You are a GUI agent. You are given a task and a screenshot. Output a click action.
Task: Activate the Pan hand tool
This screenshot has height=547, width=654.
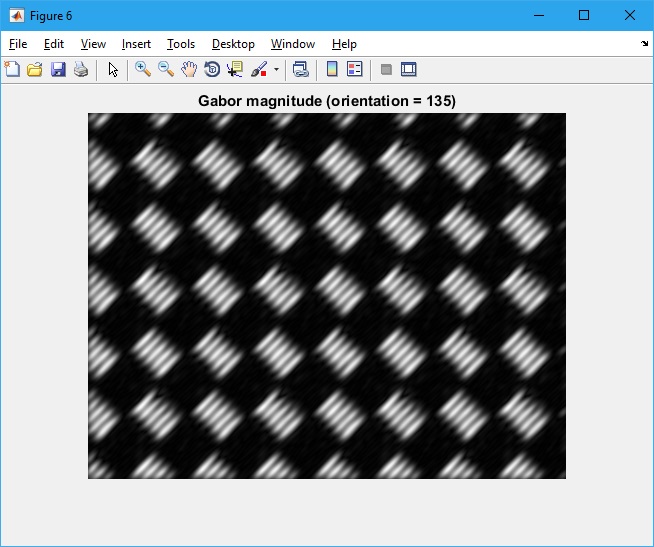point(189,70)
